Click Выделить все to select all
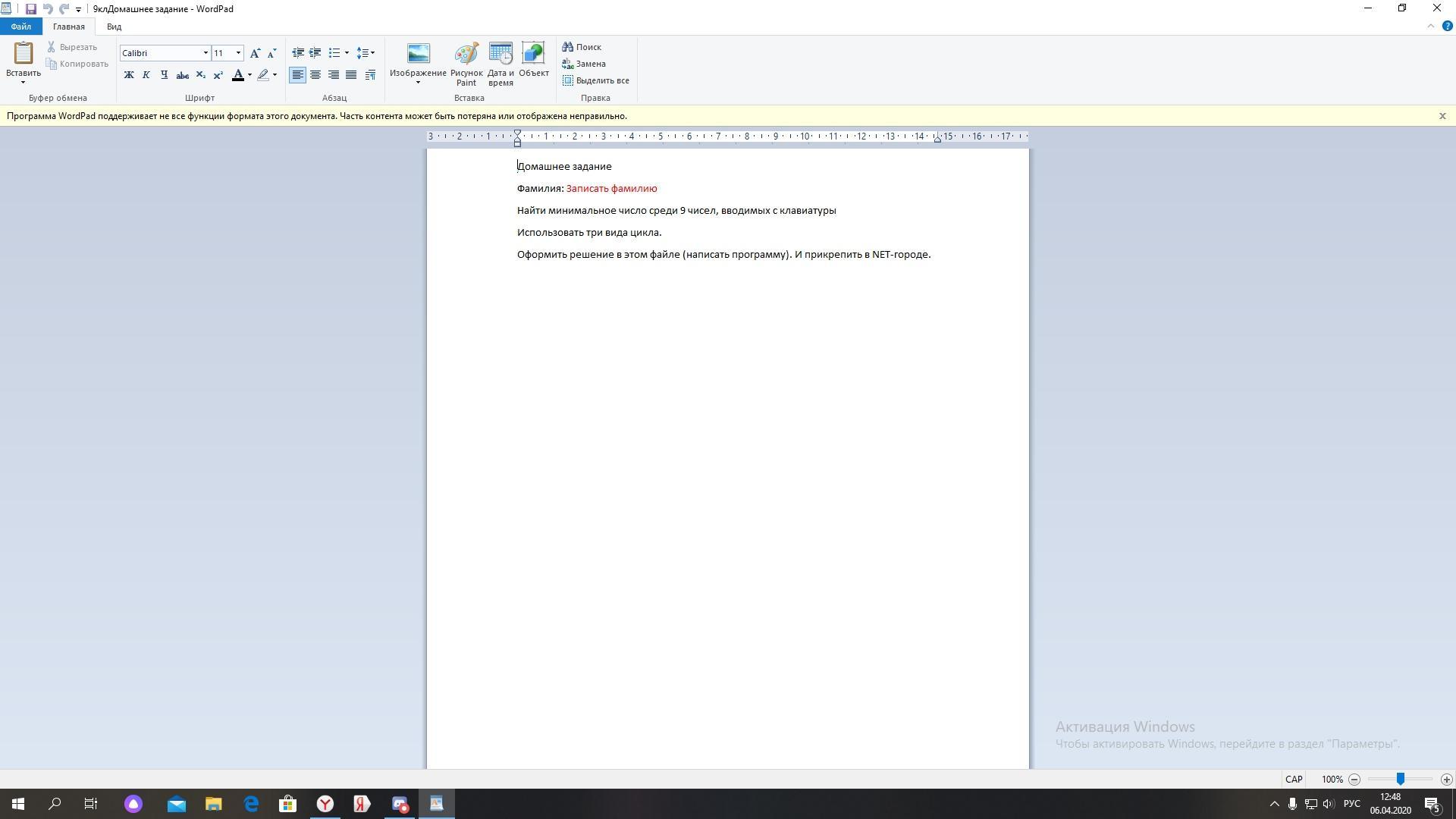Viewport: 1456px width, 819px height. 596,80
